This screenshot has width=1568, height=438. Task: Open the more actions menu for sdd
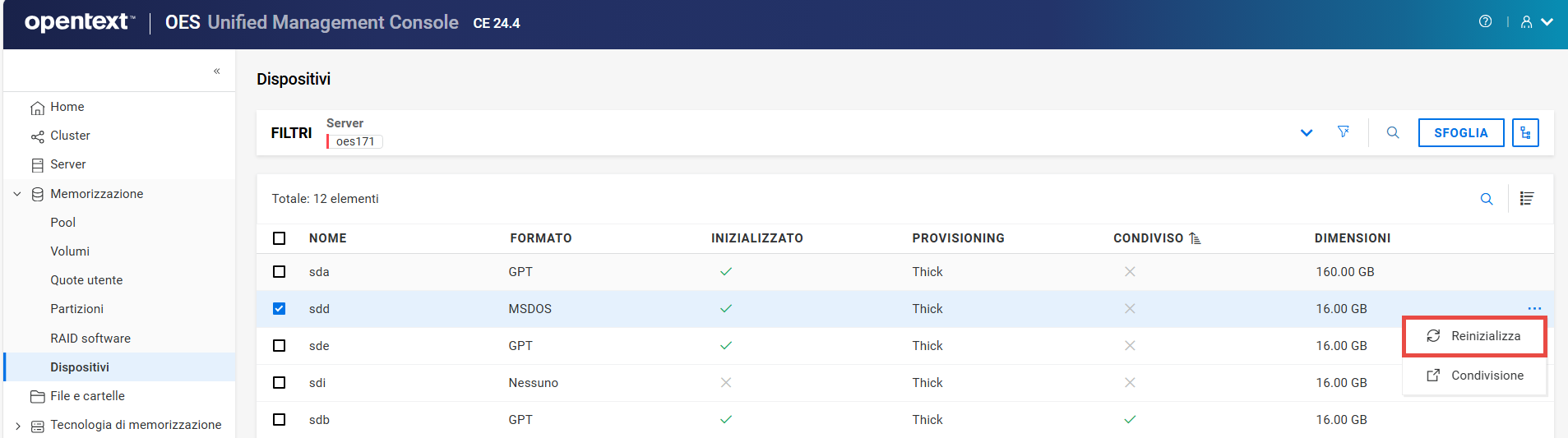1534,309
